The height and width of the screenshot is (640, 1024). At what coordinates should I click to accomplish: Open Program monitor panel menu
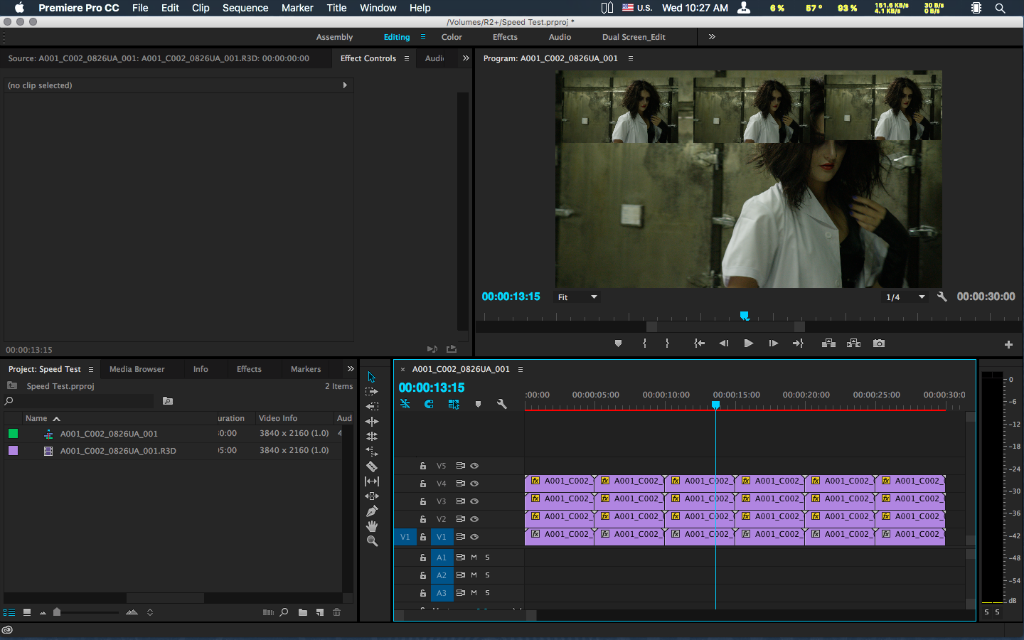click(631, 58)
